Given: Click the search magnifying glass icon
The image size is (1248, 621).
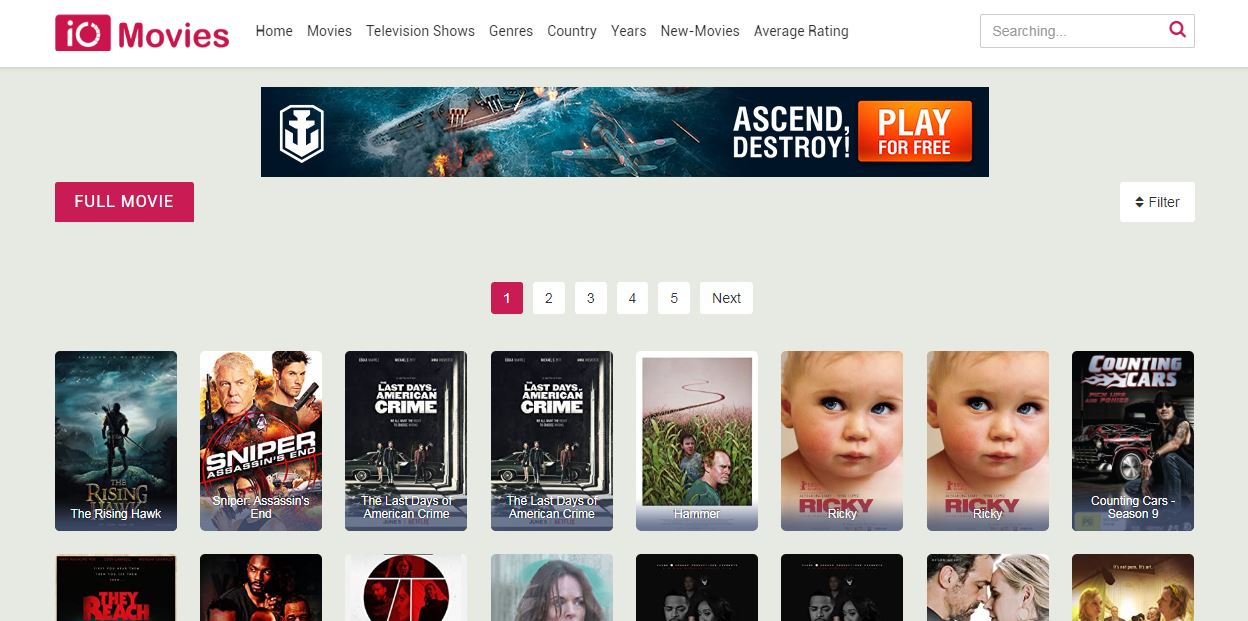Looking at the screenshot, I should coord(1177,30).
